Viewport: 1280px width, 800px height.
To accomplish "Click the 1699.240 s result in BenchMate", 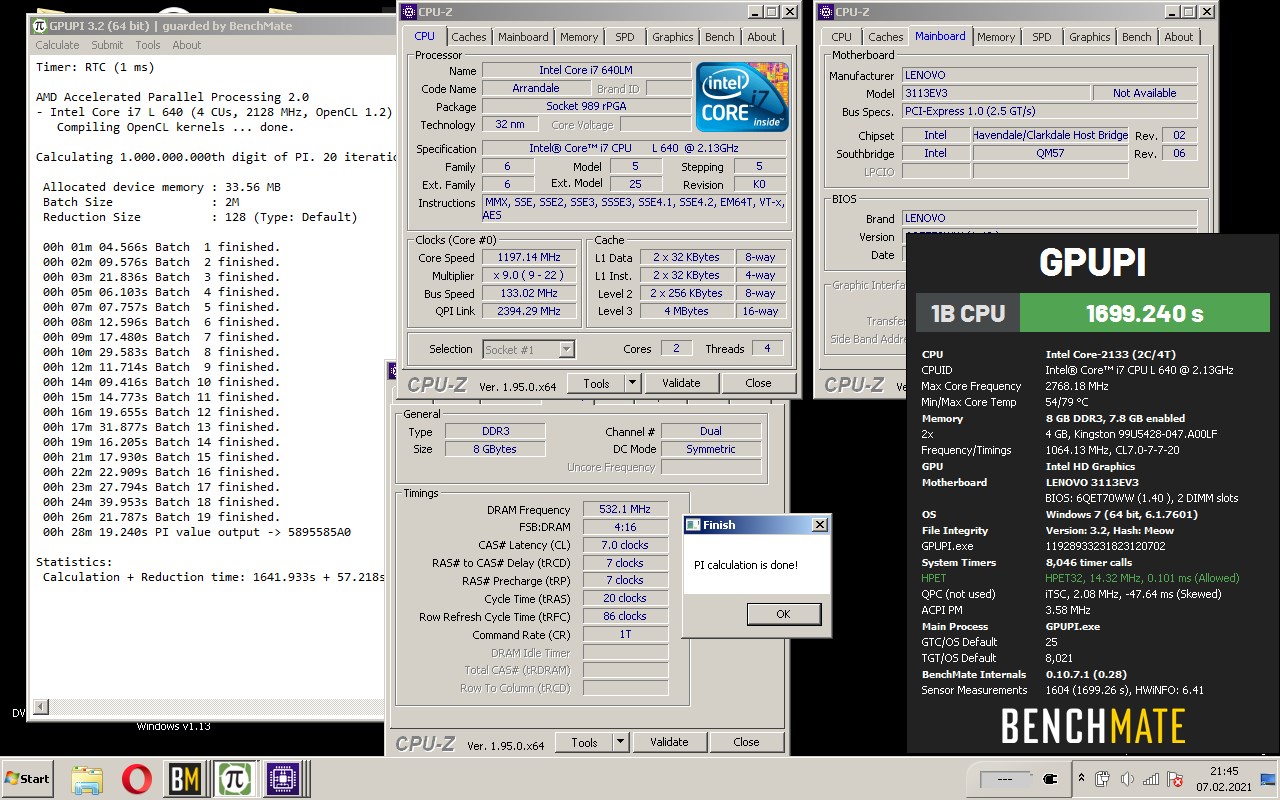I will coord(1144,313).
